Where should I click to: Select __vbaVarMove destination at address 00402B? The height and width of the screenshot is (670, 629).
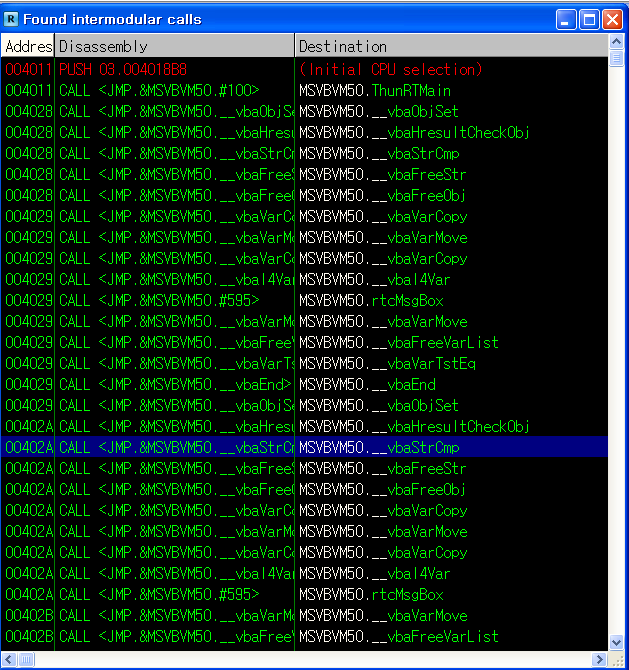point(383,615)
